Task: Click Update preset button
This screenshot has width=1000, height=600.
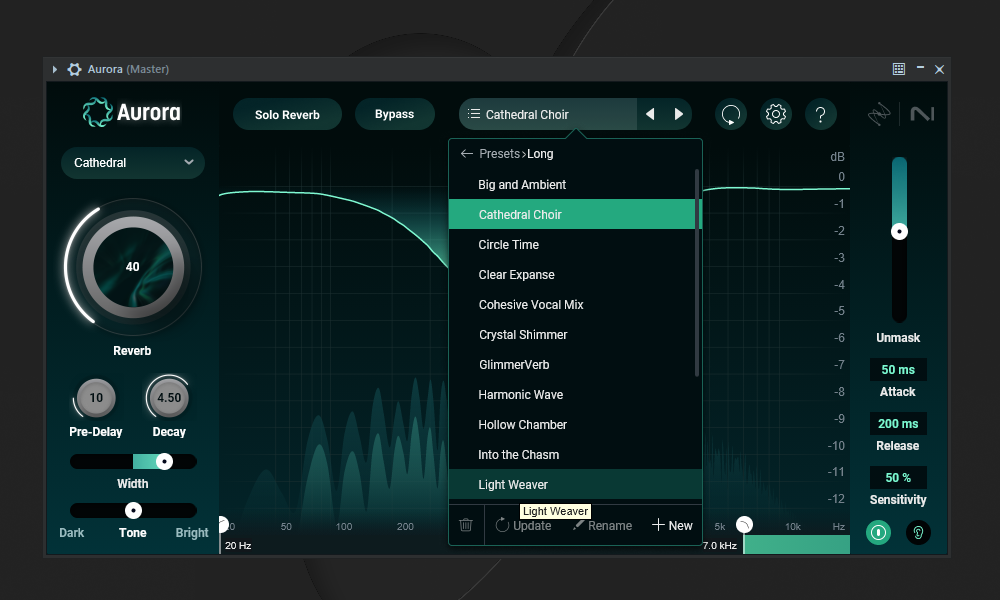Action: (x=524, y=525)
